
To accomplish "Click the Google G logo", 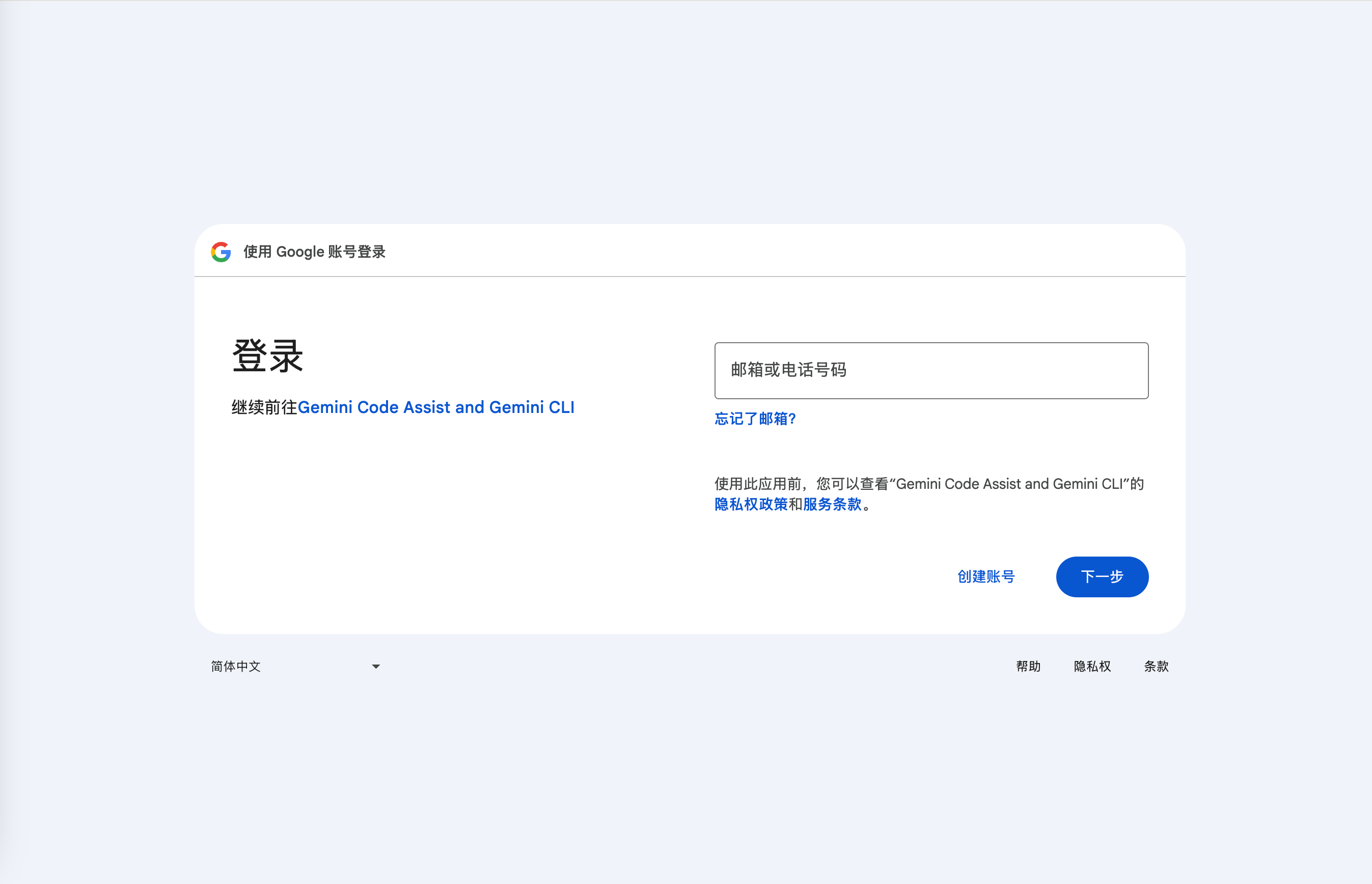I will [221, 252].
